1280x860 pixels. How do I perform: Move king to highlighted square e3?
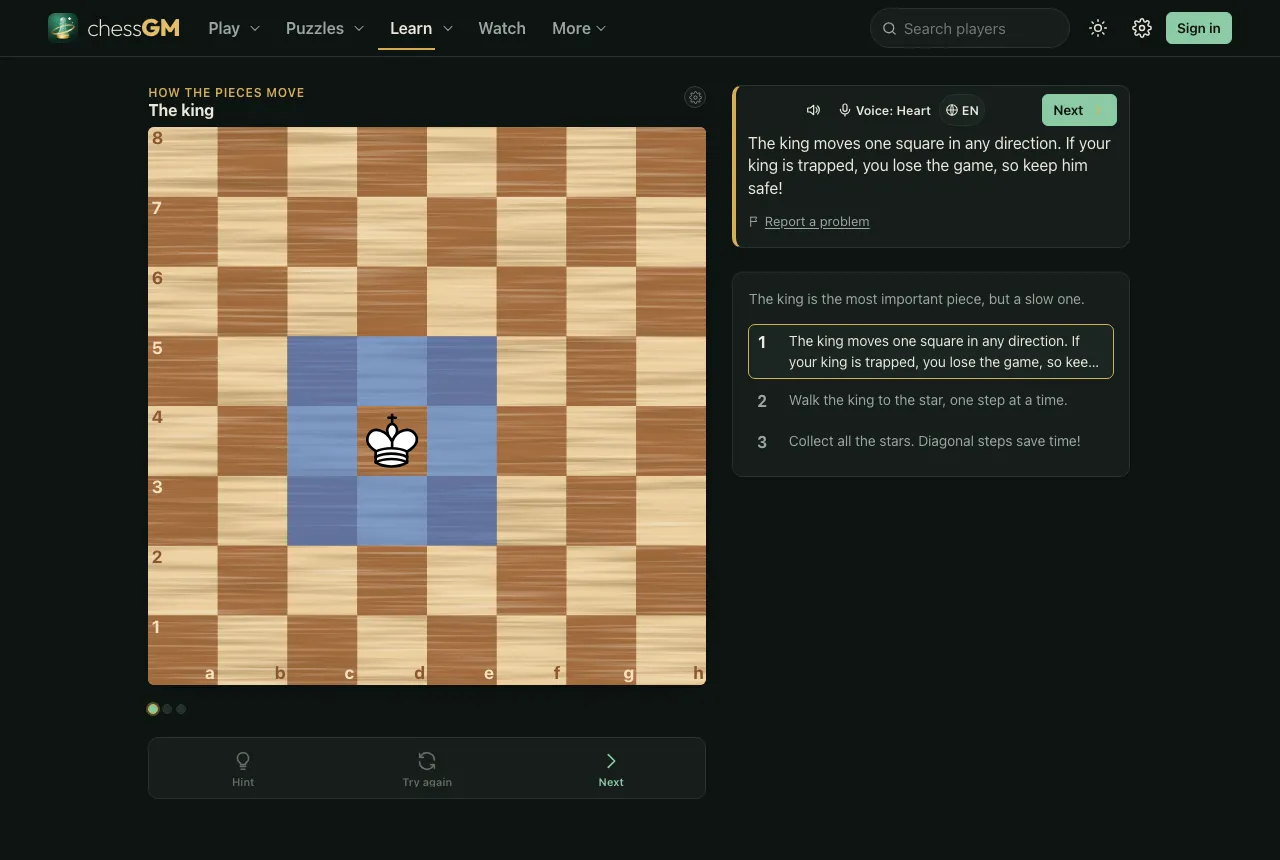click(x=462, y=511)
